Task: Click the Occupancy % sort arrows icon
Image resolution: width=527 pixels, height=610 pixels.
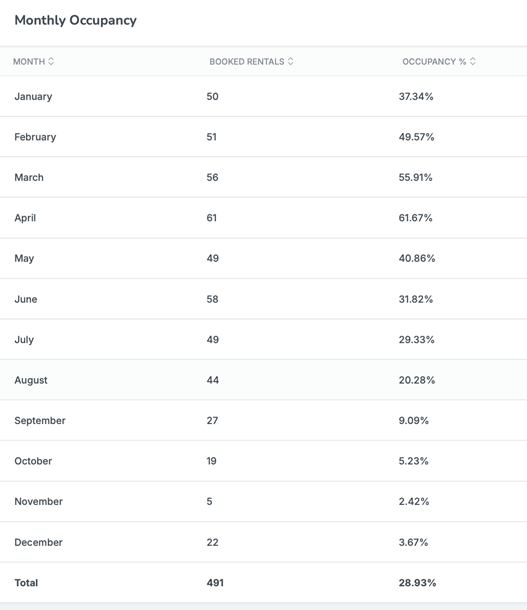Action: (x=473, y=61)
